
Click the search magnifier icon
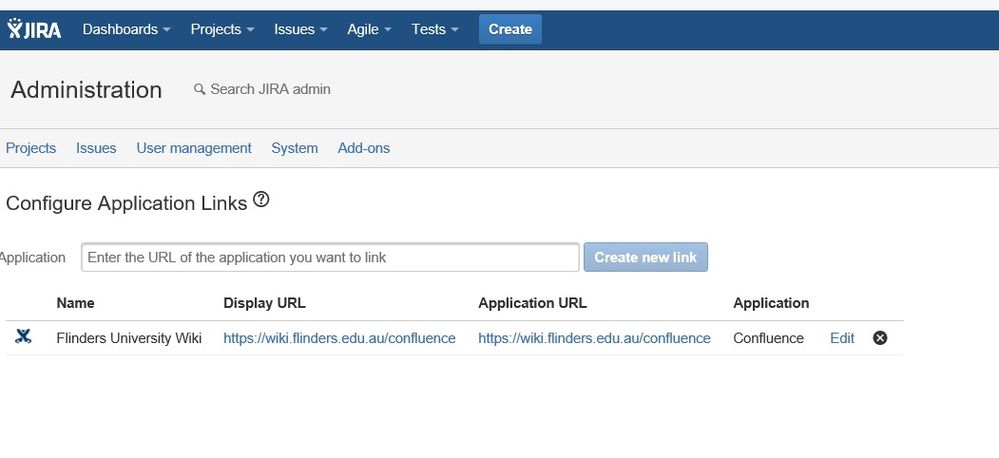(x=199, y=89)
